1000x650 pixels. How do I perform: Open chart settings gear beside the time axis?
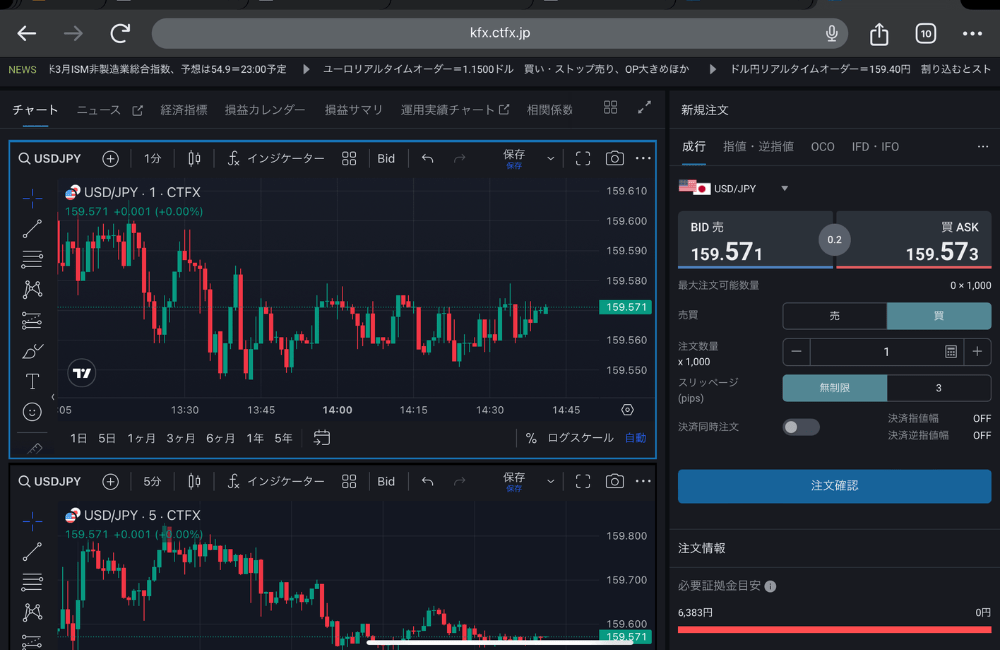coord(628,410)
